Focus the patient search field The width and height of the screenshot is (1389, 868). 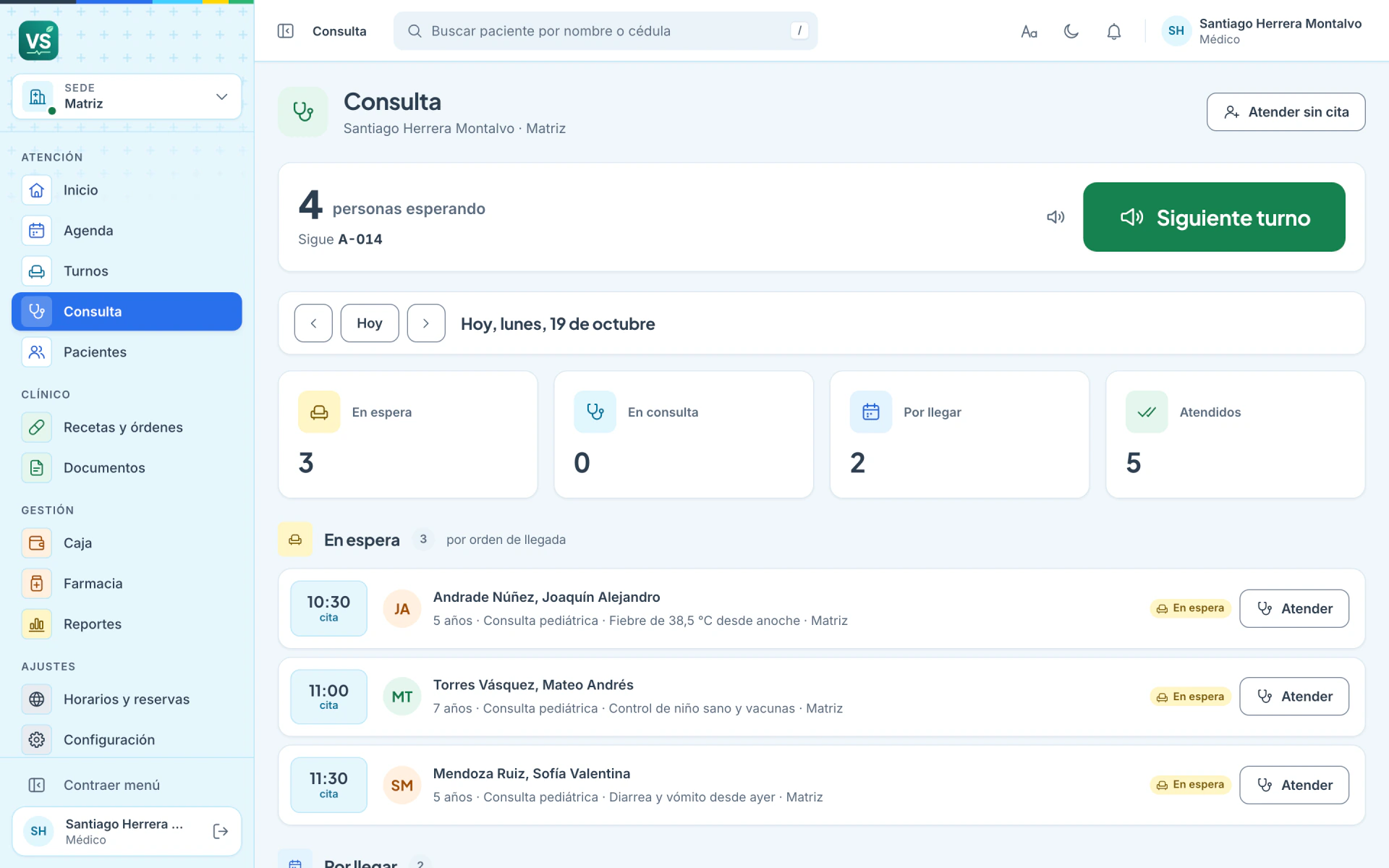606,31
